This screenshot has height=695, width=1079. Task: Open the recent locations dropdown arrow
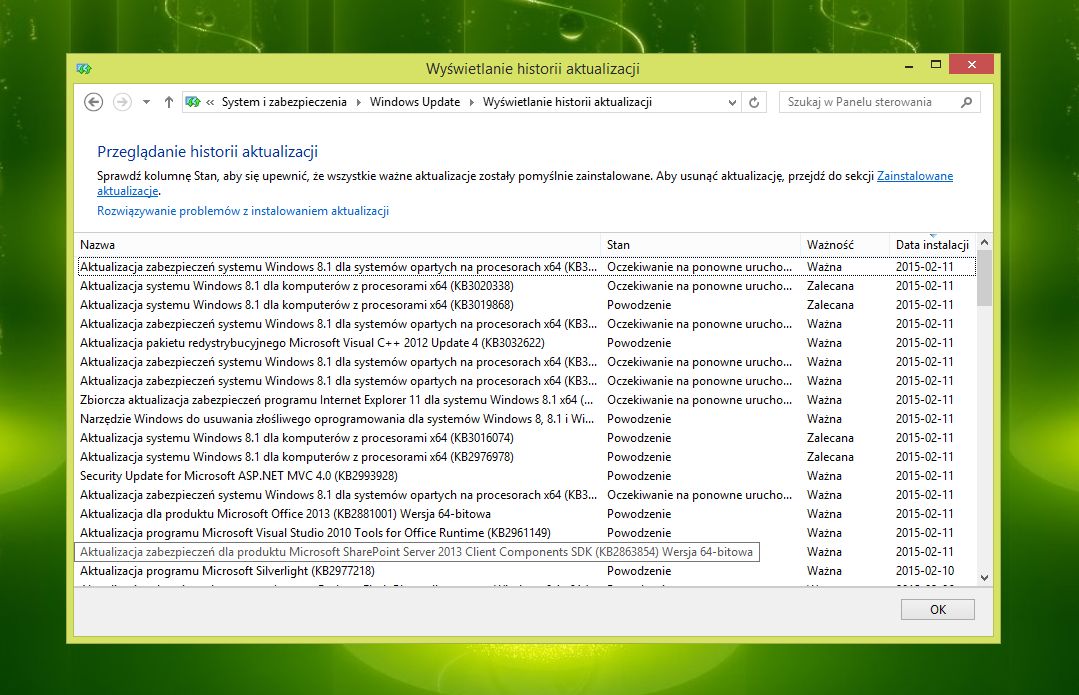(146, 102)
